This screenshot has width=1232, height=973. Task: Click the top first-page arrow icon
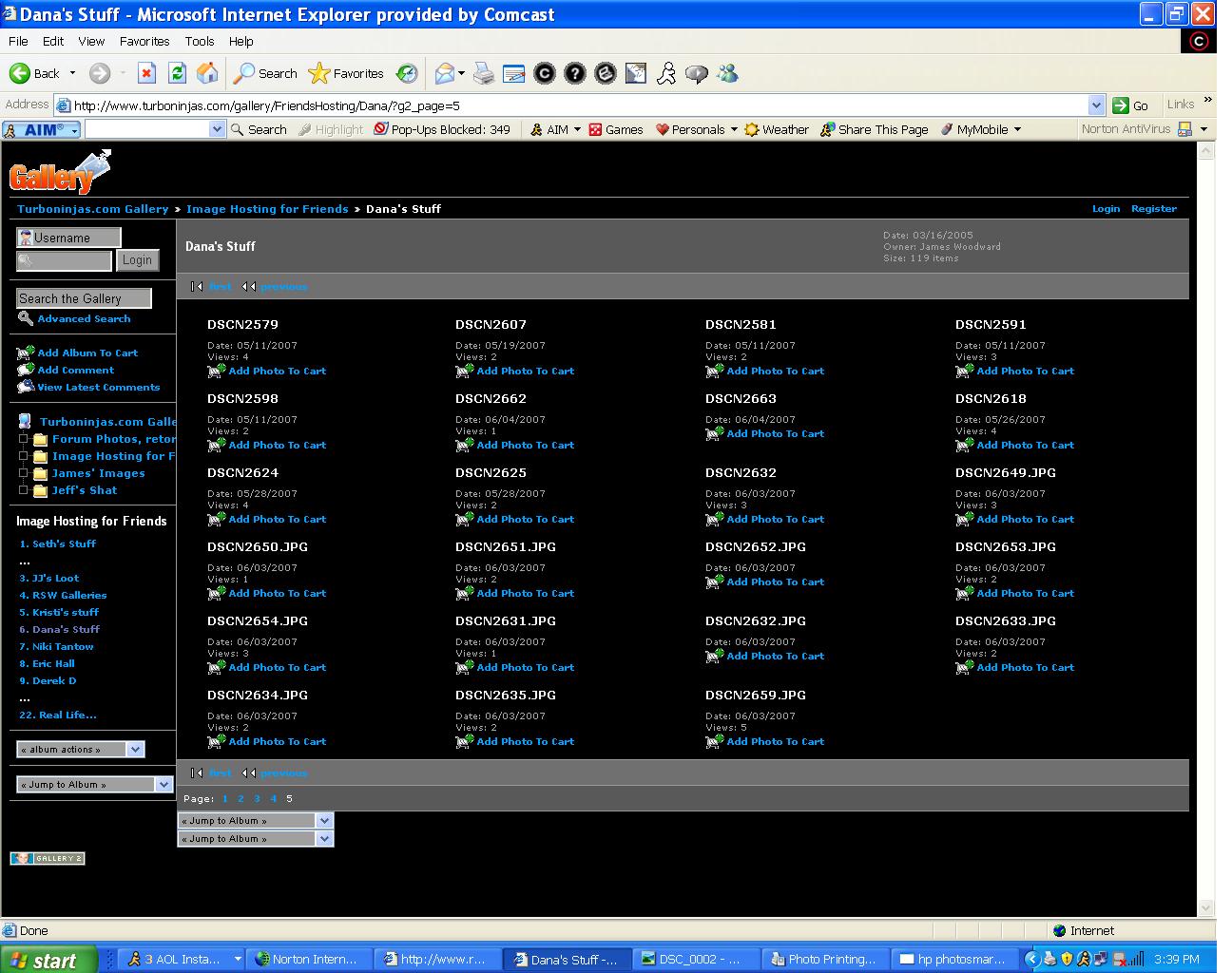(x=197, y=286)
